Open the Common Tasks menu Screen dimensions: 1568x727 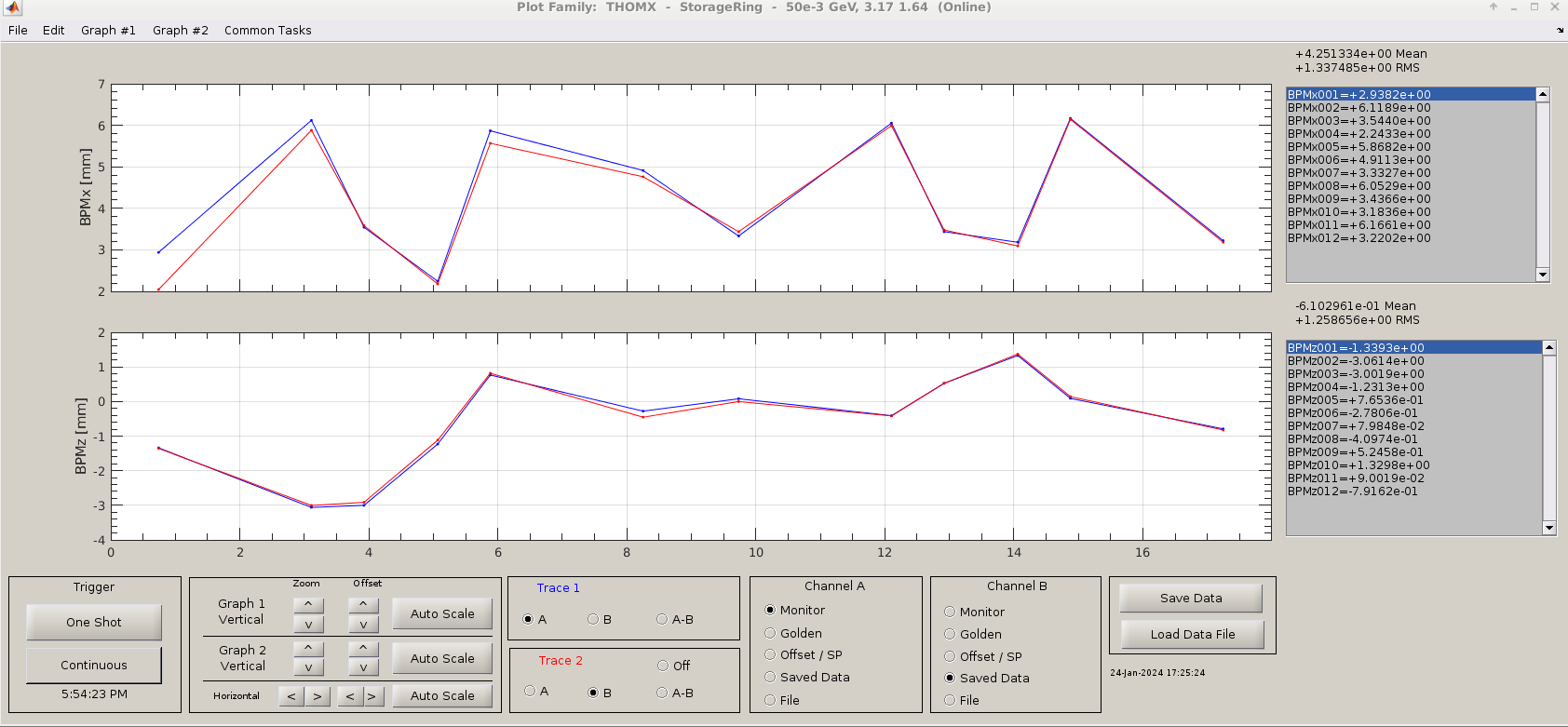point(267,31)
